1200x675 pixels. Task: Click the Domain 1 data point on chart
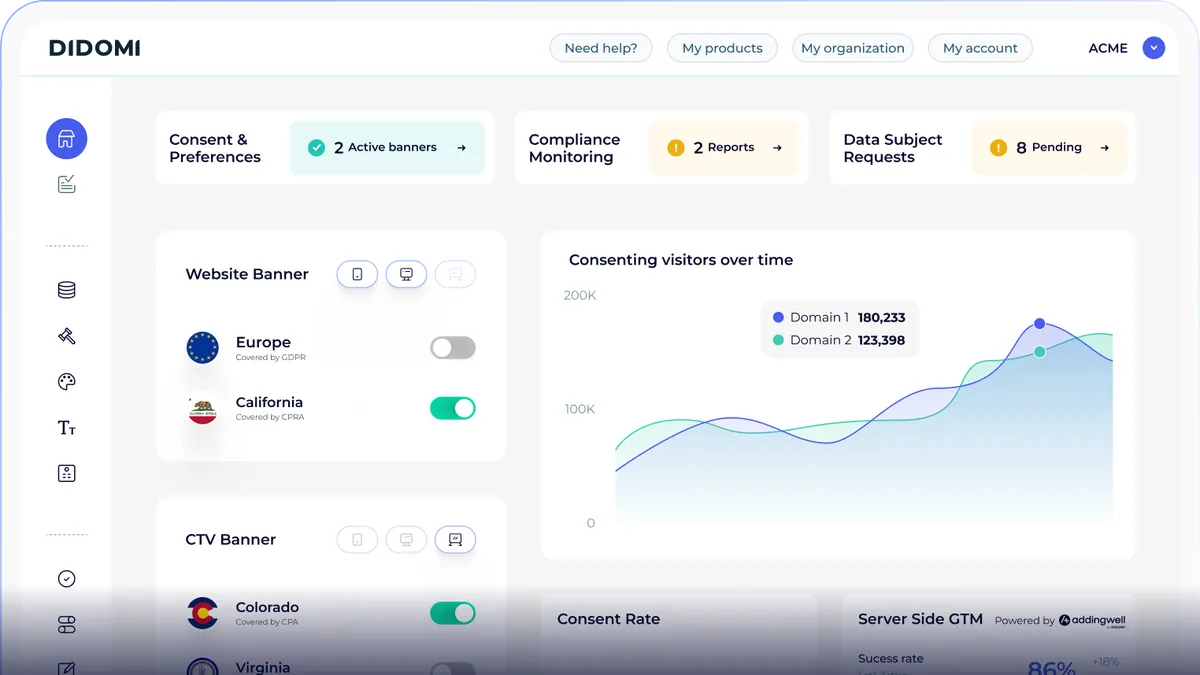coord(1040,323)
